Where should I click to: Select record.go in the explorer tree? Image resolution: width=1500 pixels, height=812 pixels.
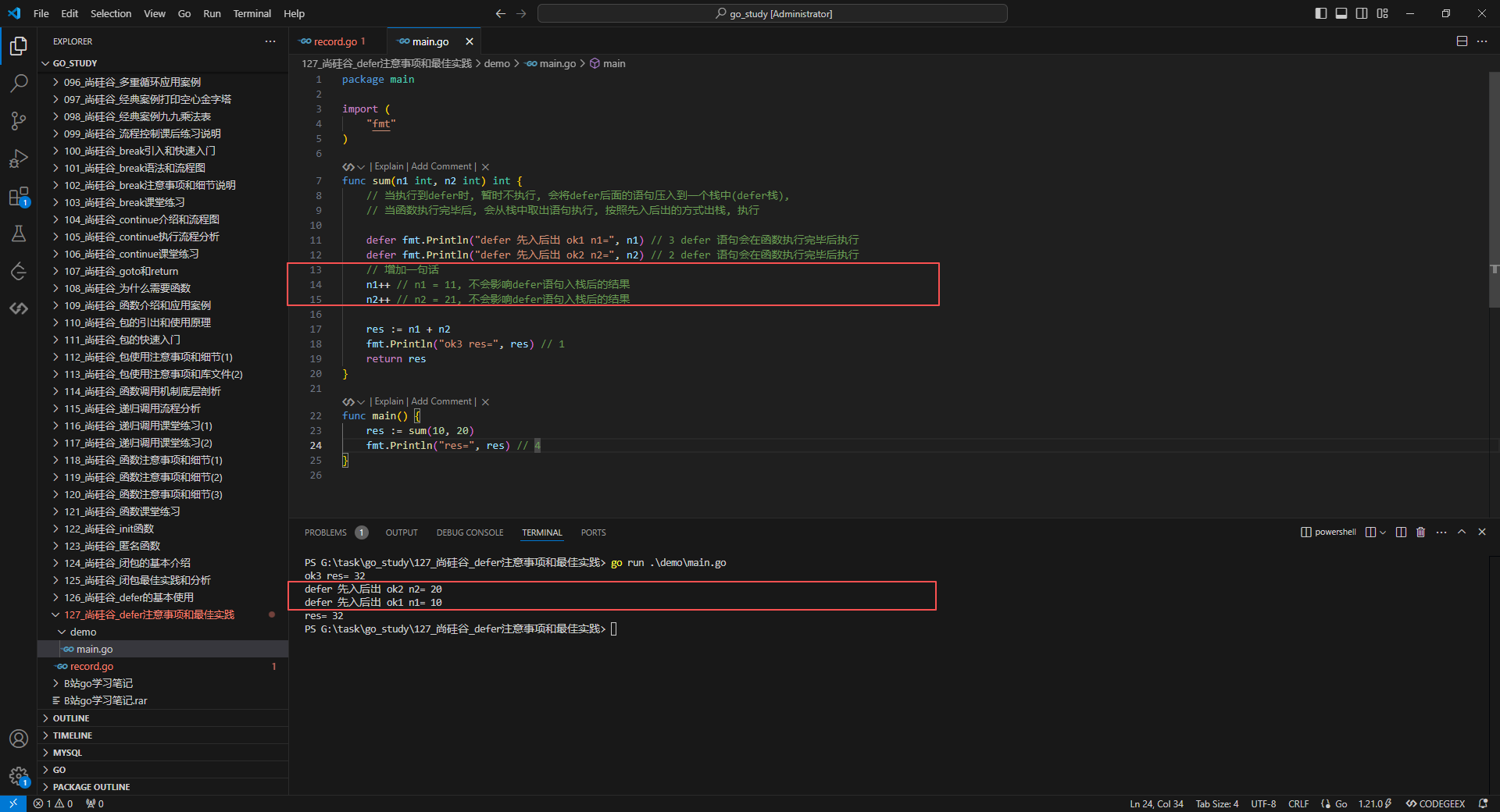[x=163, y=667]
